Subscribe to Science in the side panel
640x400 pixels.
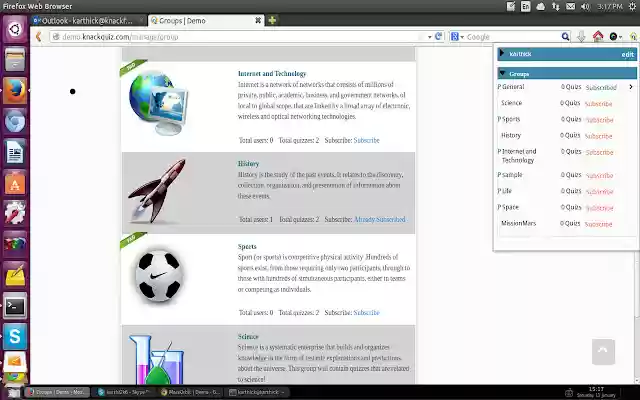pyautogui.click(x=598, y=104)
